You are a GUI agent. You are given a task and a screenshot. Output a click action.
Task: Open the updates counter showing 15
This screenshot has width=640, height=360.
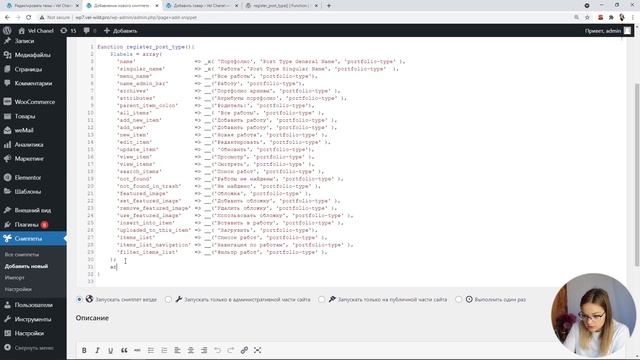[x=68, y=31]
